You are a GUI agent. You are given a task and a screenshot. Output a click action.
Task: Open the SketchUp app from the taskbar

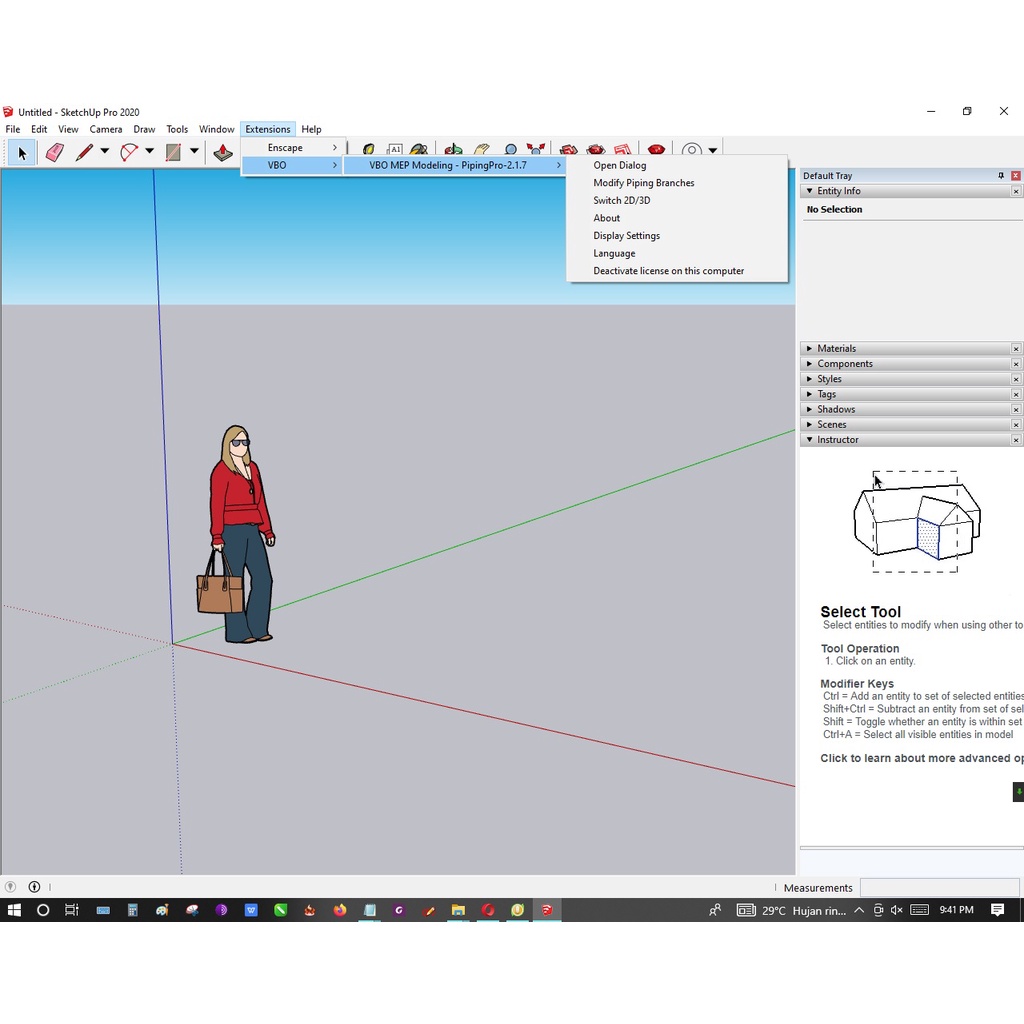click(x=547, y=910)
